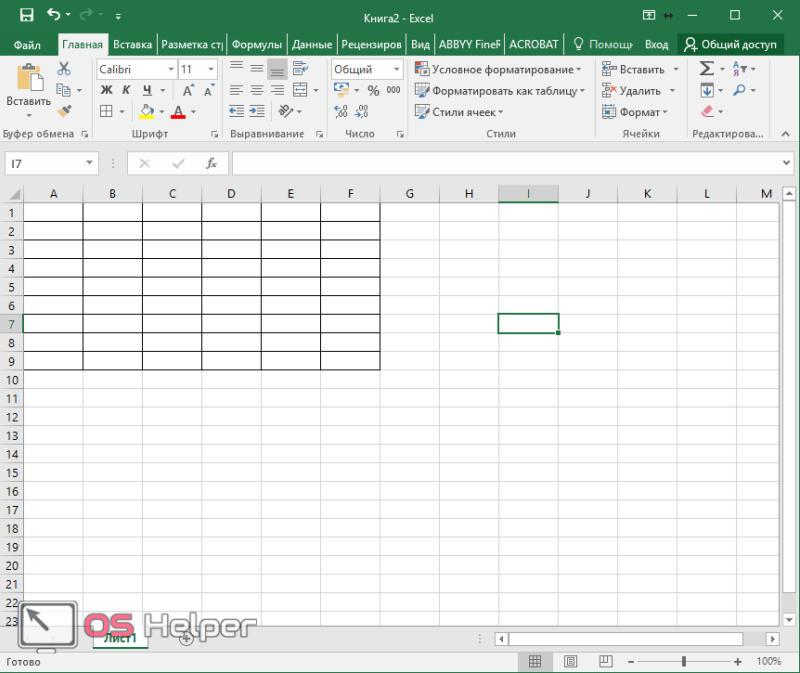Image resolution: width=800 pixels, height=673 pixels.
Task: Click the Формат cells button
Action: tap(634, 112)
